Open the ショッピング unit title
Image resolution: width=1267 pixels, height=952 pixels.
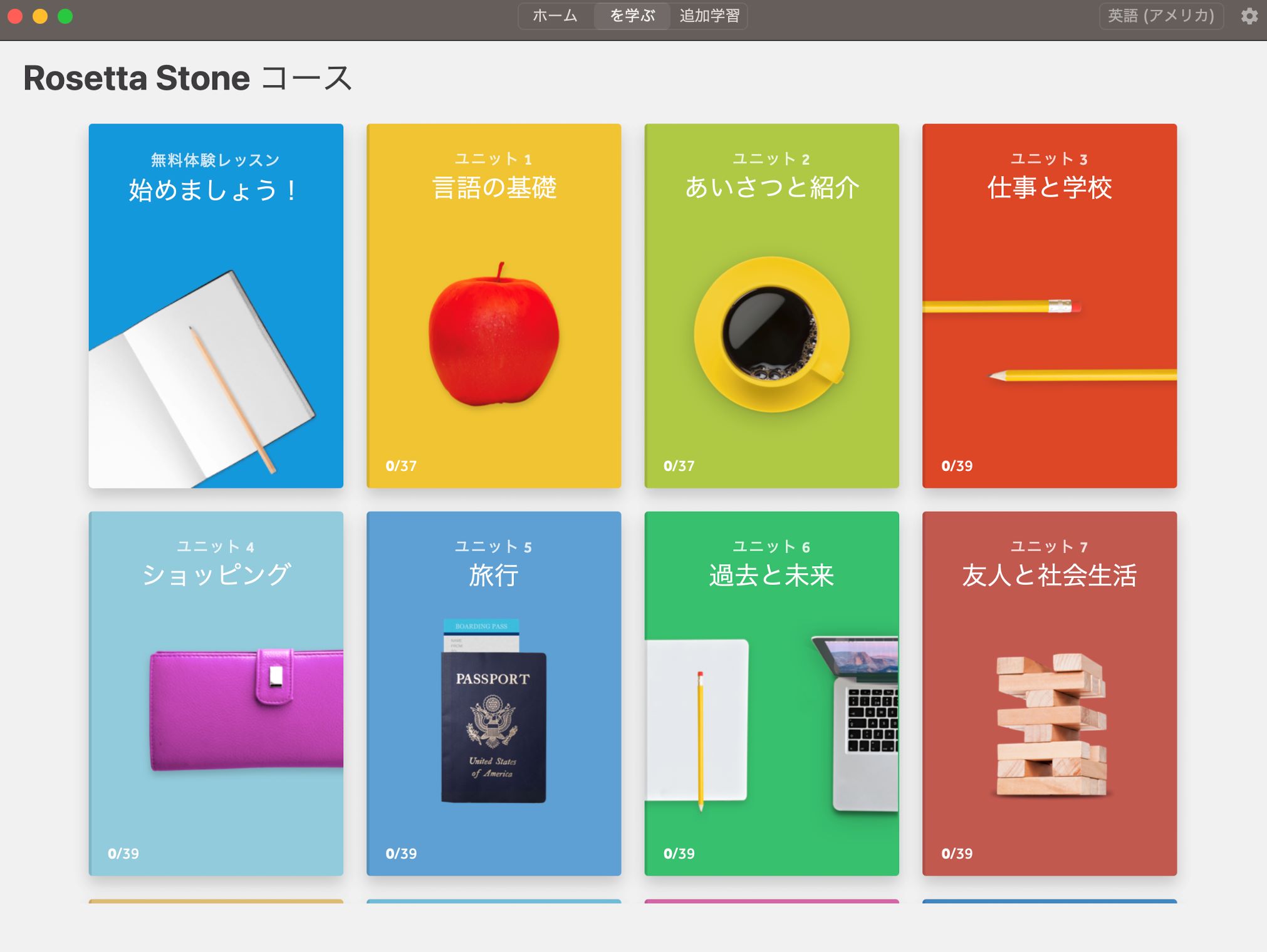[x=216, y=574]
